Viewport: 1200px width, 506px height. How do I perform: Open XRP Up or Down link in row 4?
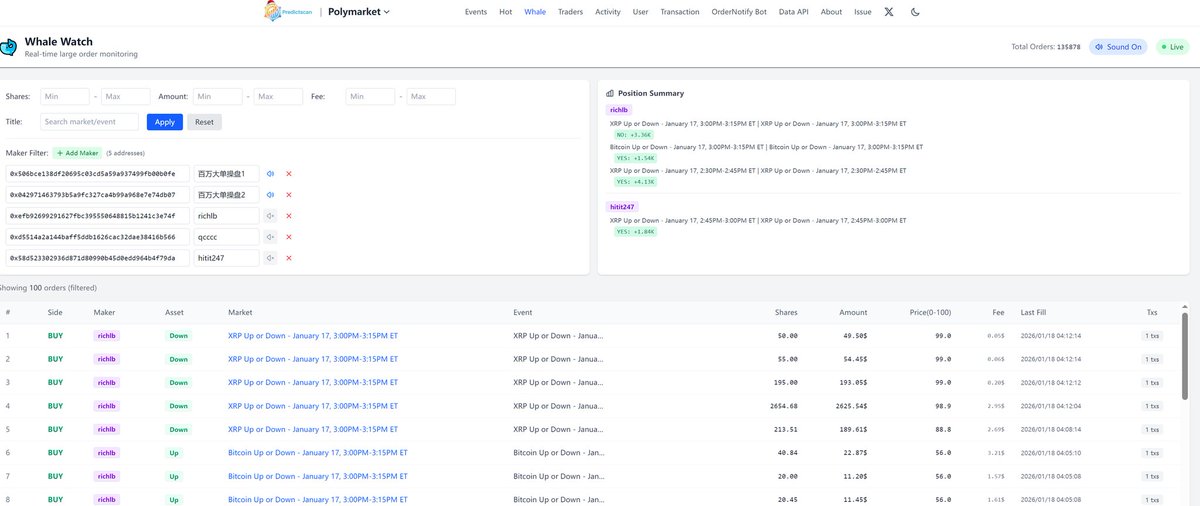pos(313,405)
